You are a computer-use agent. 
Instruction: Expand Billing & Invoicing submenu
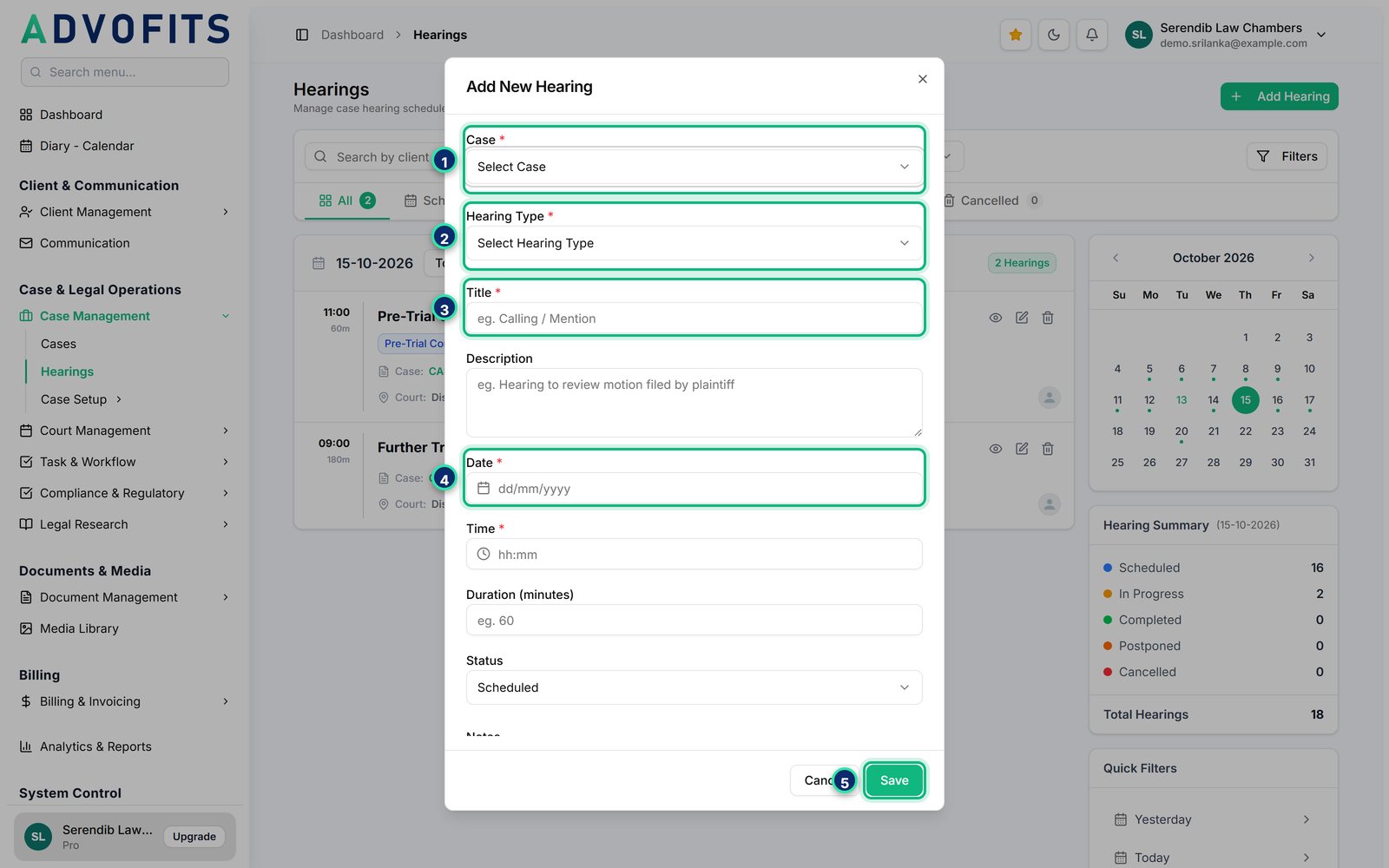tap(125, 701)
